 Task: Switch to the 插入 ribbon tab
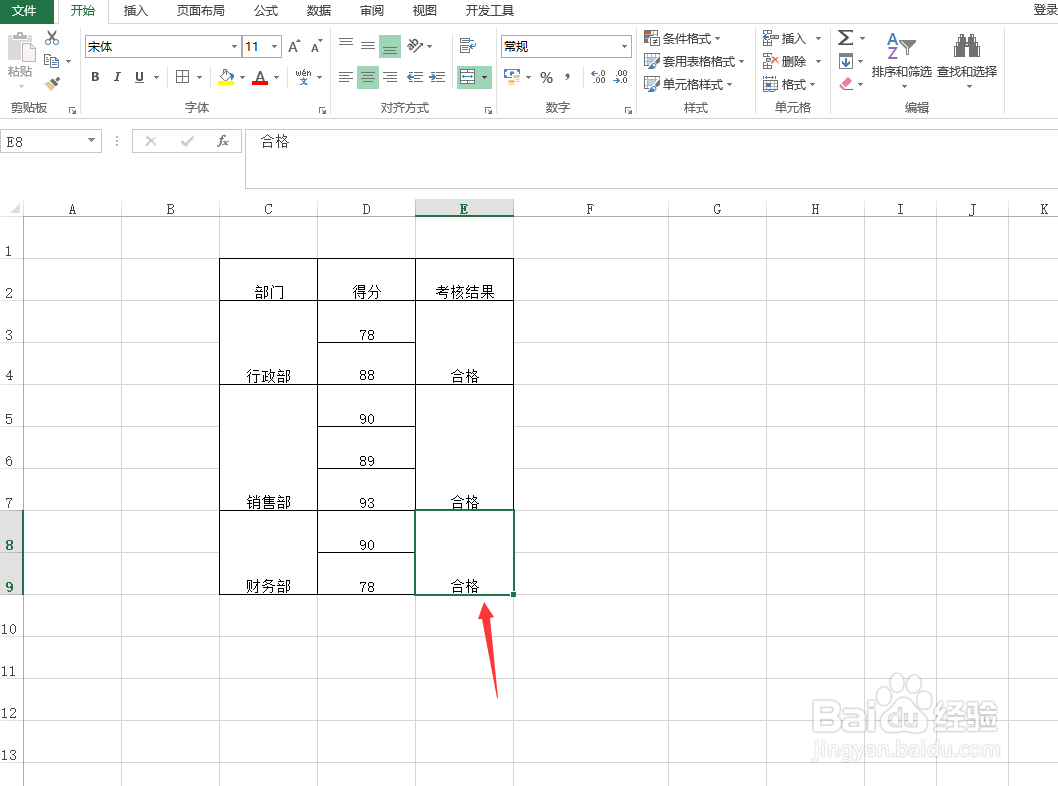coord(135,12)
